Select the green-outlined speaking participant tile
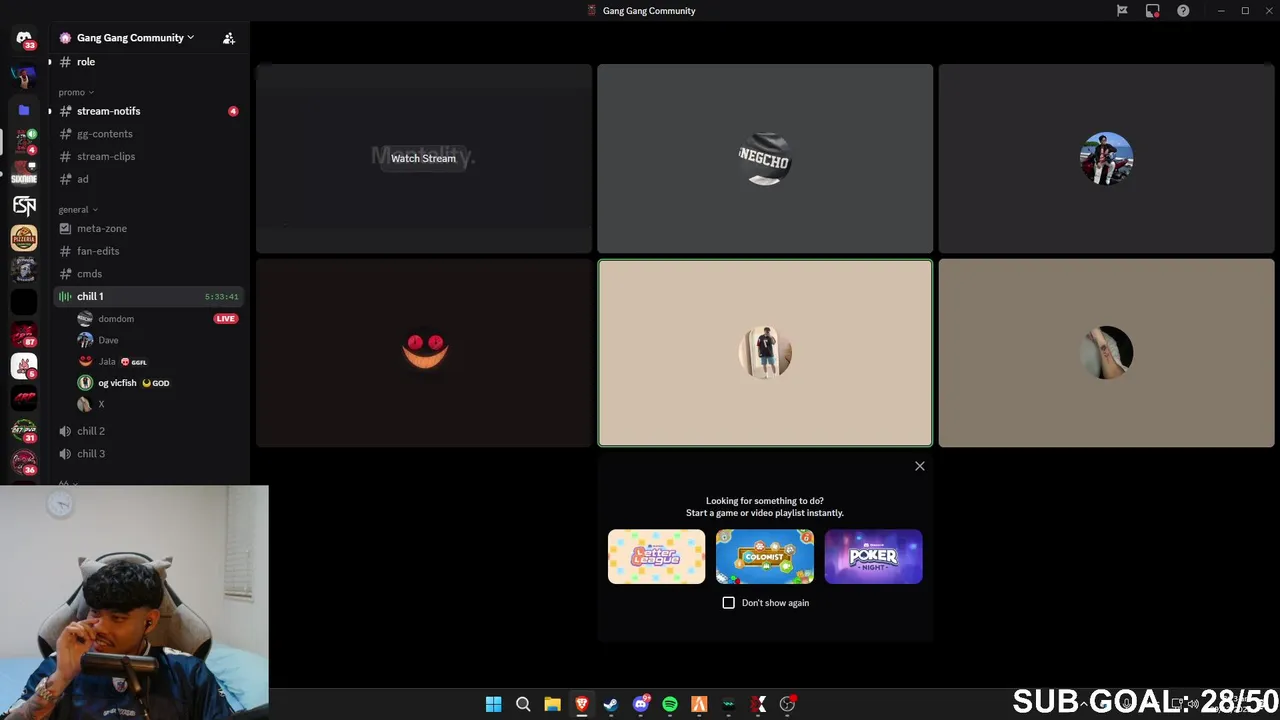This screenshot has height=720, width=1280. click(x=765, y=353)
